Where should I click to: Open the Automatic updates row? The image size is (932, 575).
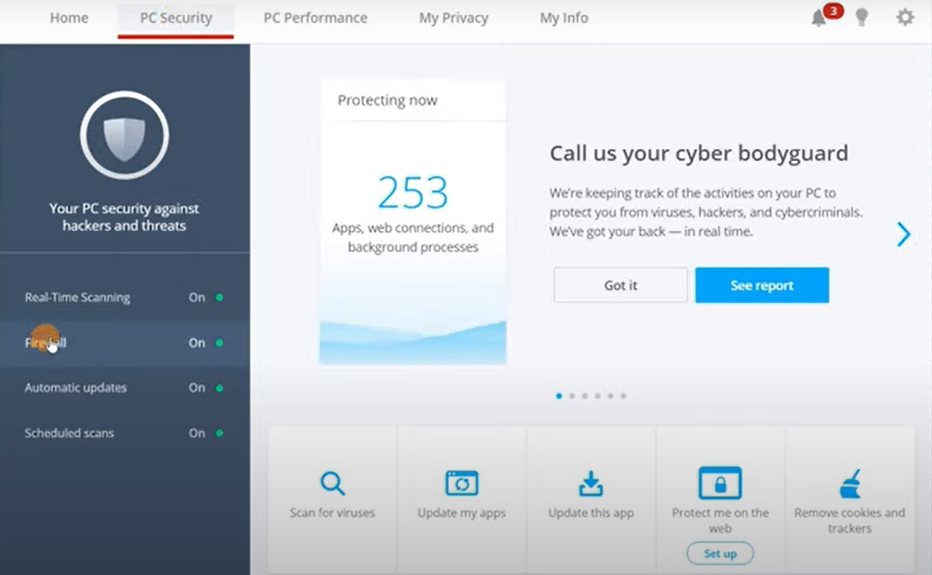tap(125, 388)
